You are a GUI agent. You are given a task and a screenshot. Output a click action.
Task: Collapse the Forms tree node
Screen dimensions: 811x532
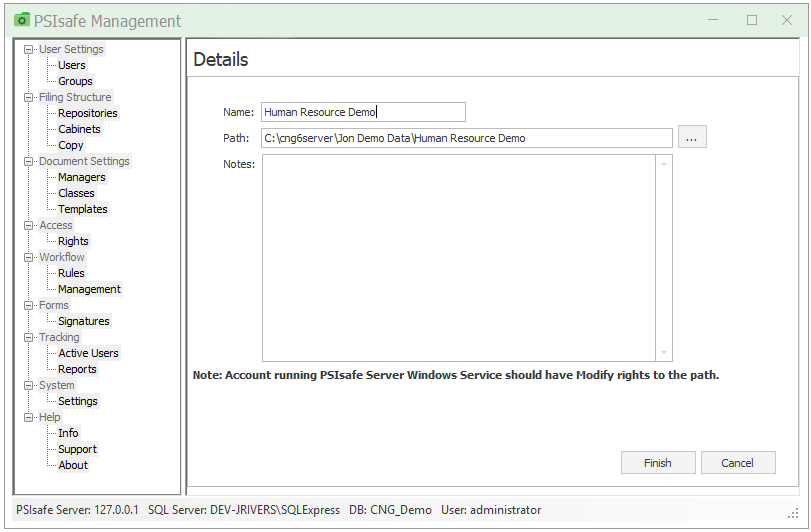pyautogui.click(x=28, y=306)
